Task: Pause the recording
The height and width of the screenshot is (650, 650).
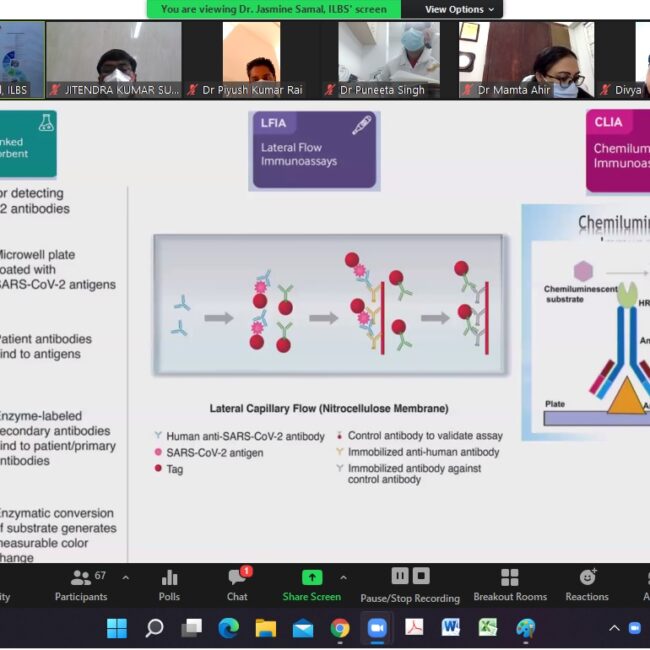Action: click(x=400, y=576)
